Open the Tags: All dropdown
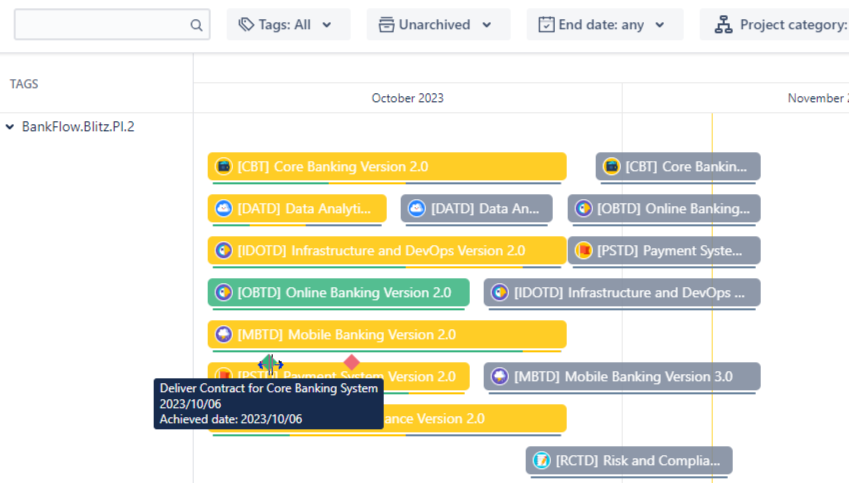 point(288,24)
